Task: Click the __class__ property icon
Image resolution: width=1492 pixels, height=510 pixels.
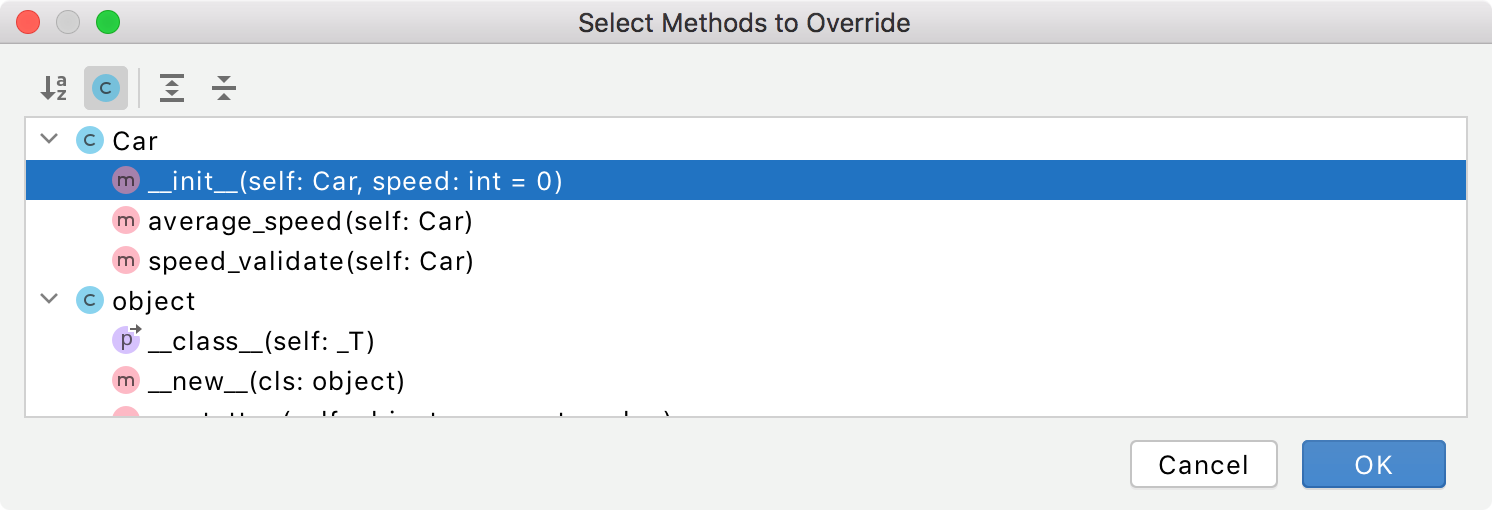Action: tap(127, 340)
